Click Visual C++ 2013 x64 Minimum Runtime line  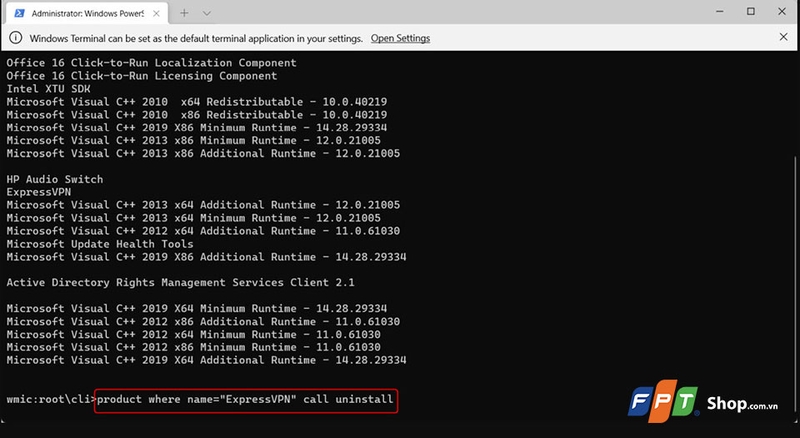click(x=193, y=218)
